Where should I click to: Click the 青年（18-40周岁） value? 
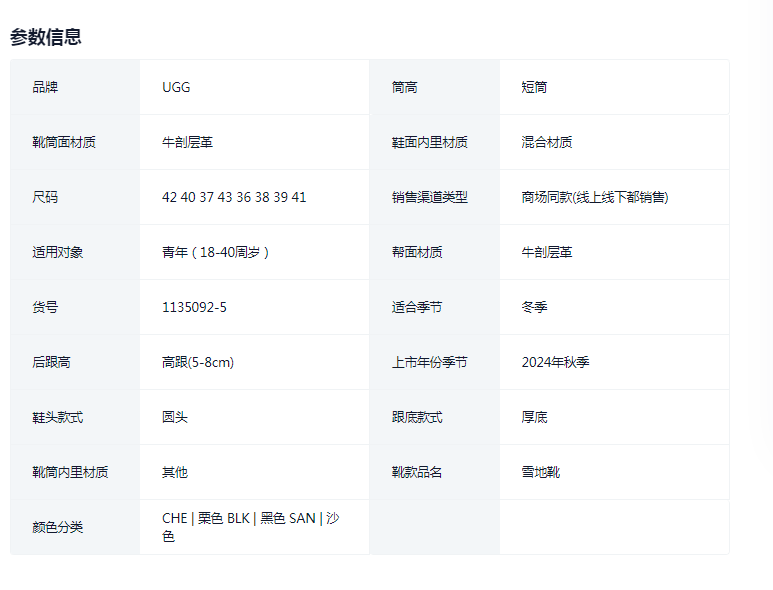coord(215,252)
